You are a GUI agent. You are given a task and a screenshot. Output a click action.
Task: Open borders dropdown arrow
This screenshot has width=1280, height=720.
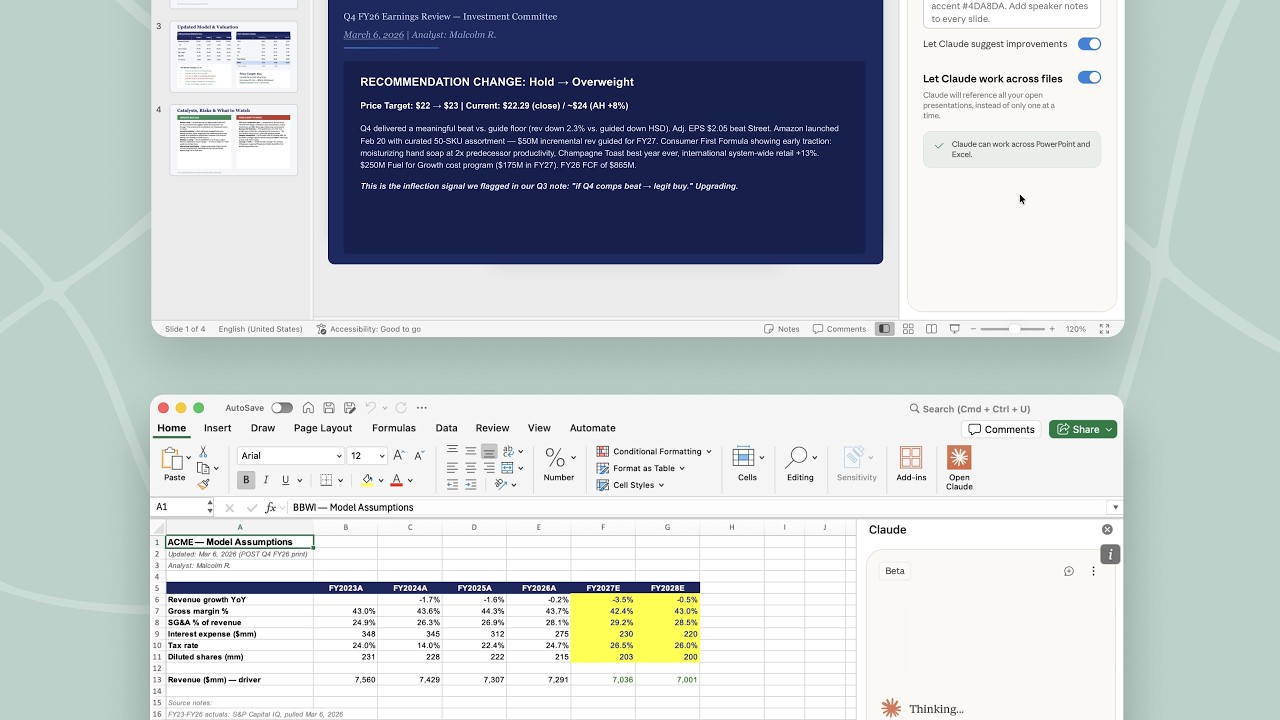click(340, 480)
